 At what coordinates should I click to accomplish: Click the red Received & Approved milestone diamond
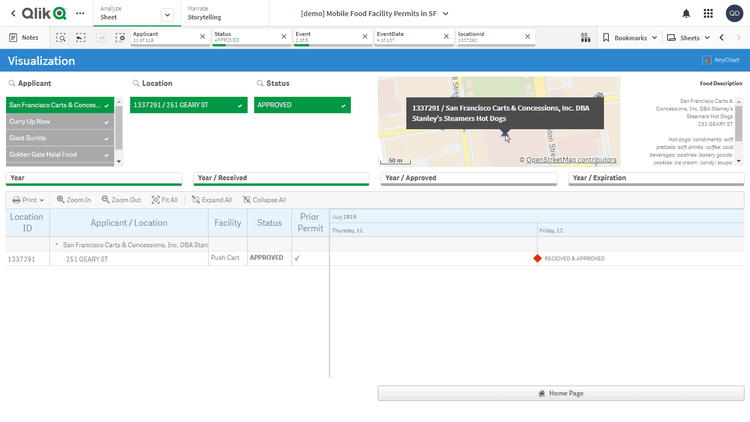point(538,258)
